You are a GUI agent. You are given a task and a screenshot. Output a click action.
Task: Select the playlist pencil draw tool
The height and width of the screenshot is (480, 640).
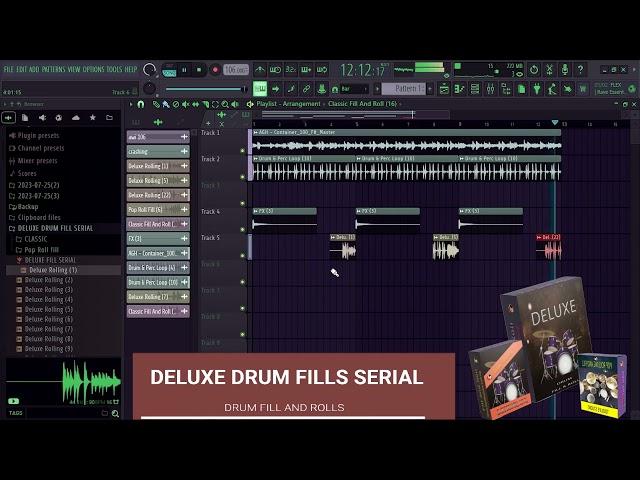tap(156, 104)
